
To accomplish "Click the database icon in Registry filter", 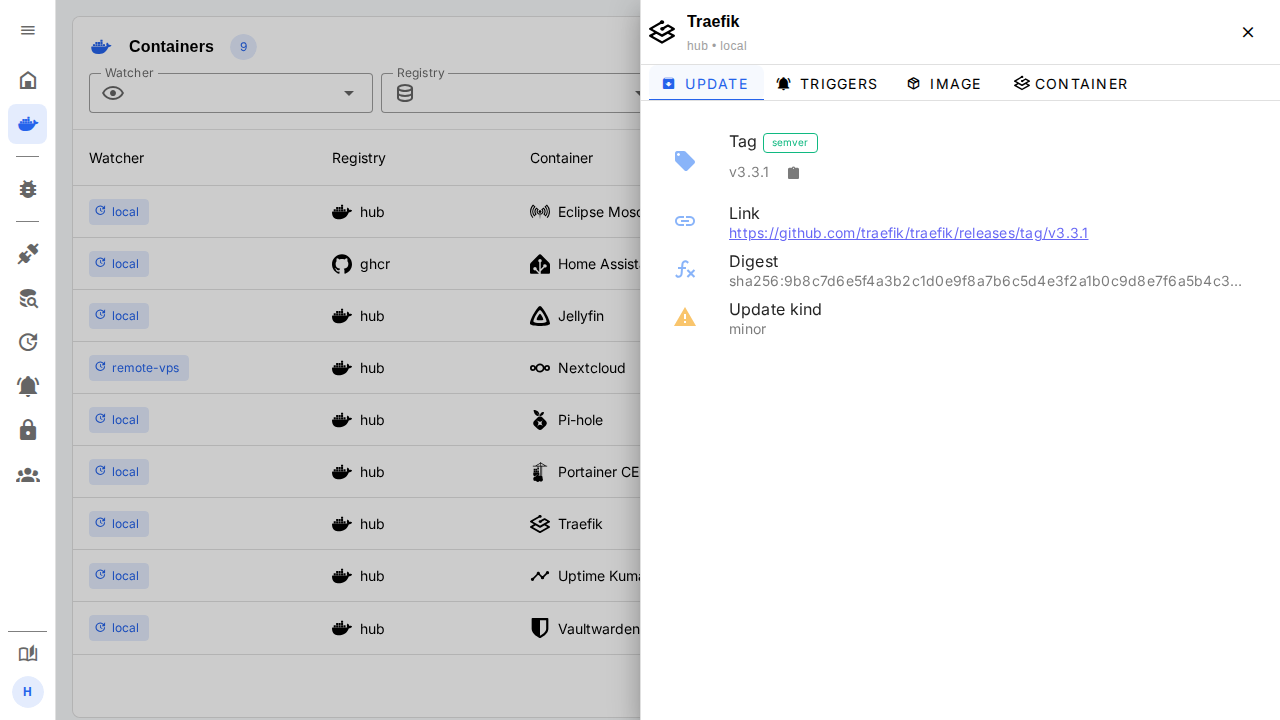I will point(405,93).
